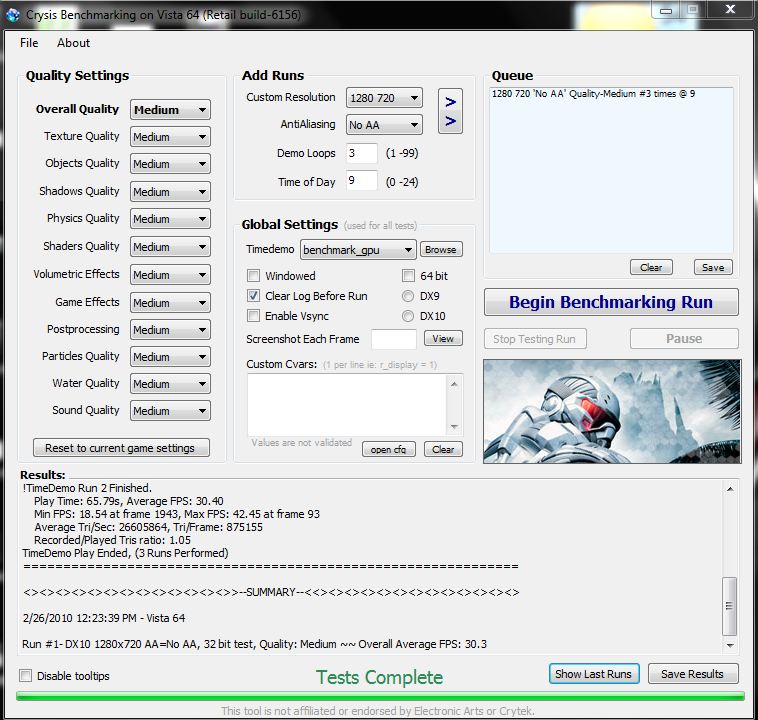The width and height of the screenshot is (758, 720).
Task: Browse for a timedemo file
Action: click(x=441, y=250)
